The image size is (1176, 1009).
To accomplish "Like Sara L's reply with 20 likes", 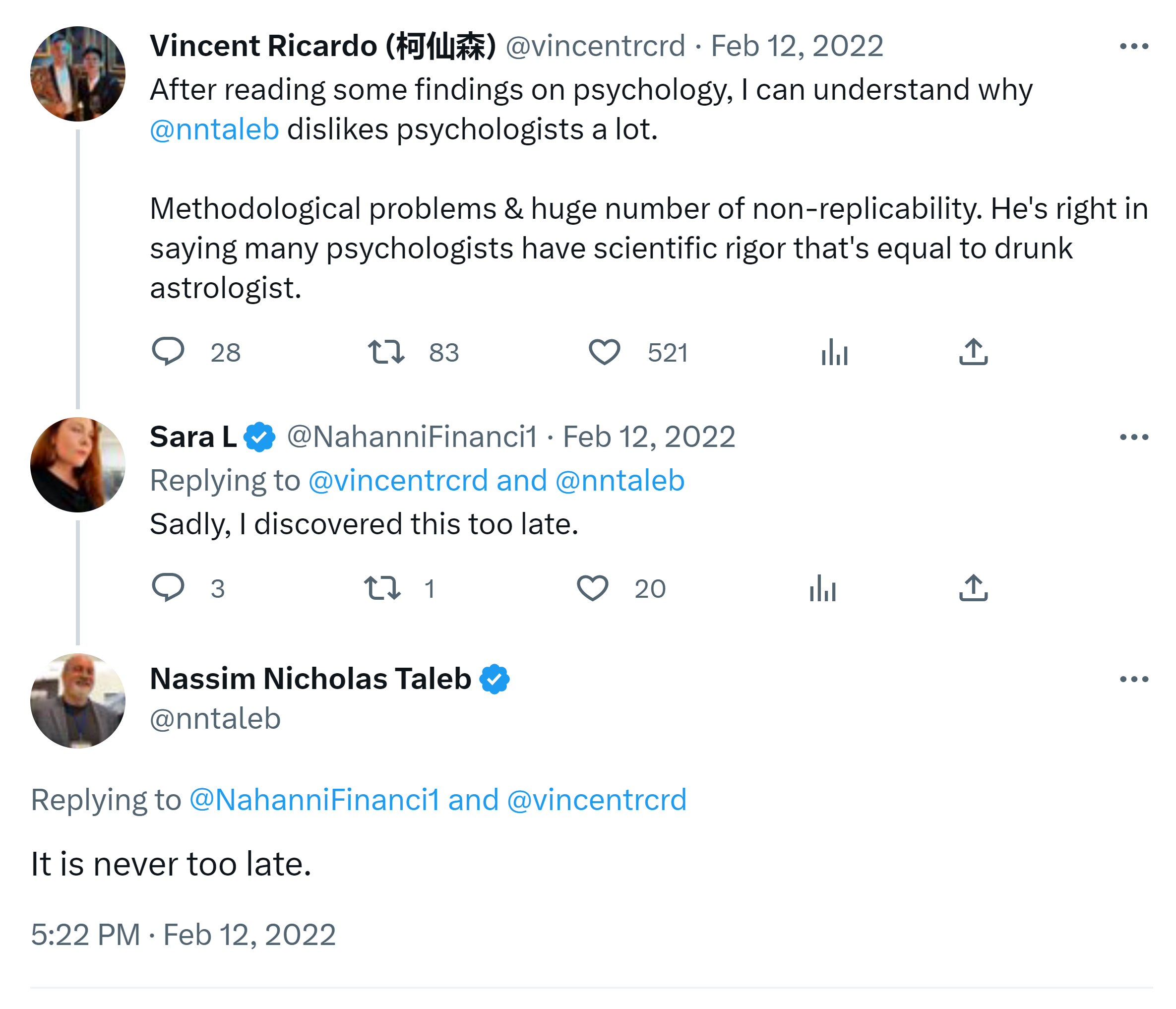I will pos(593,588).
